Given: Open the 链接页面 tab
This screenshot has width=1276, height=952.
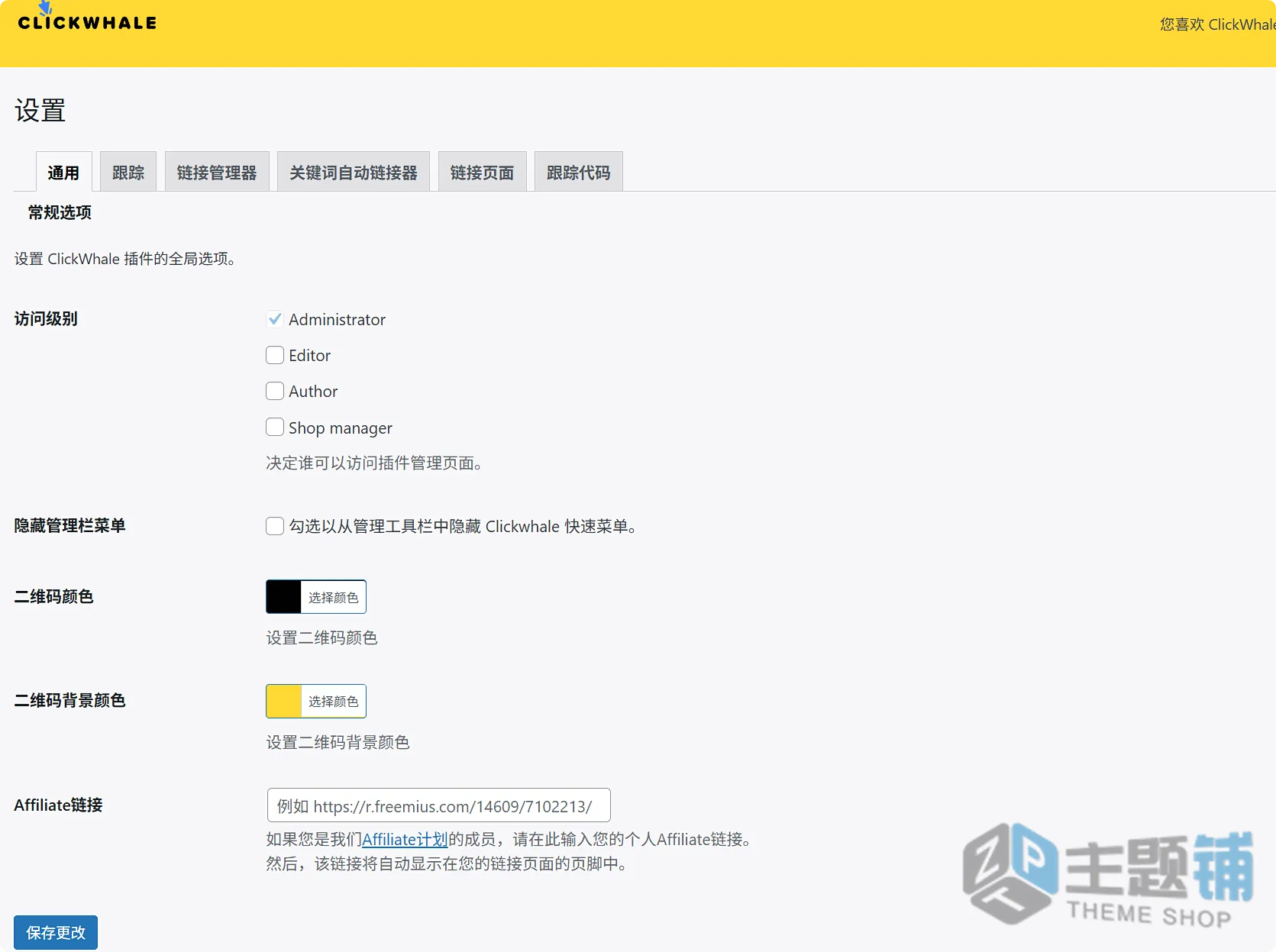Looking at the screenshot, I should tap(482, 172).
